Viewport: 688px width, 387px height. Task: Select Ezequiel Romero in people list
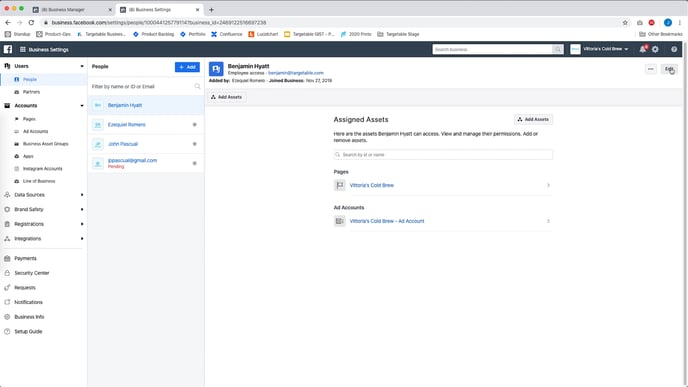(x=146, y=125)
